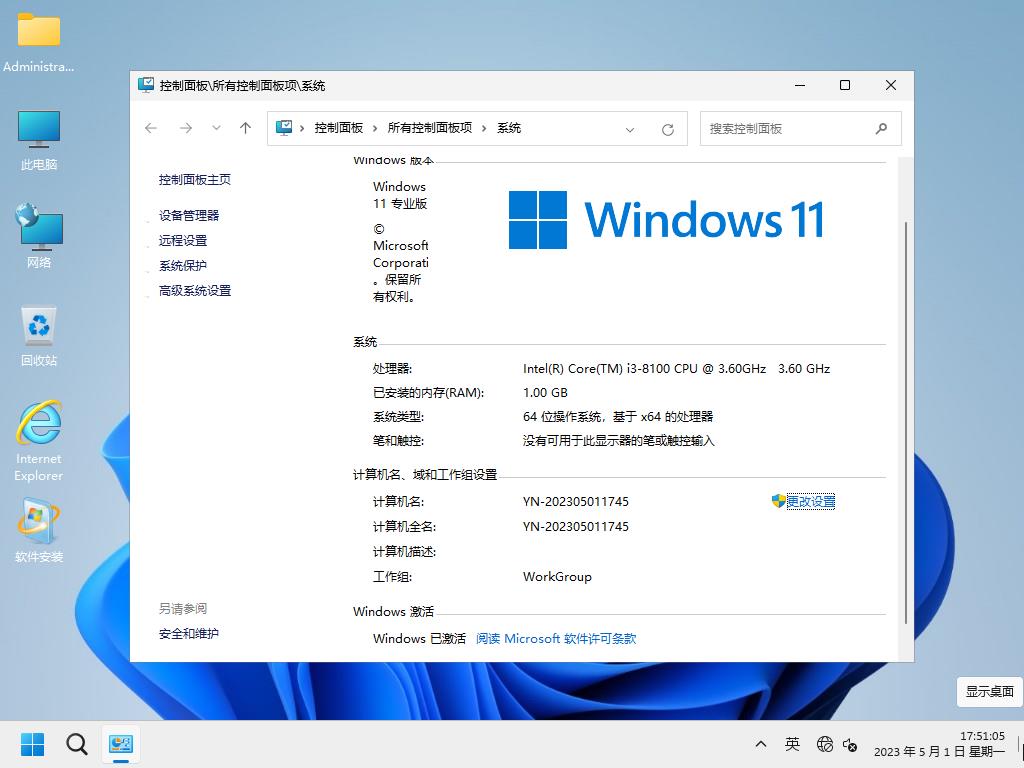1024x768 pixels.
Task: Click the Back navigation arrow
Action: coord(151,128)
